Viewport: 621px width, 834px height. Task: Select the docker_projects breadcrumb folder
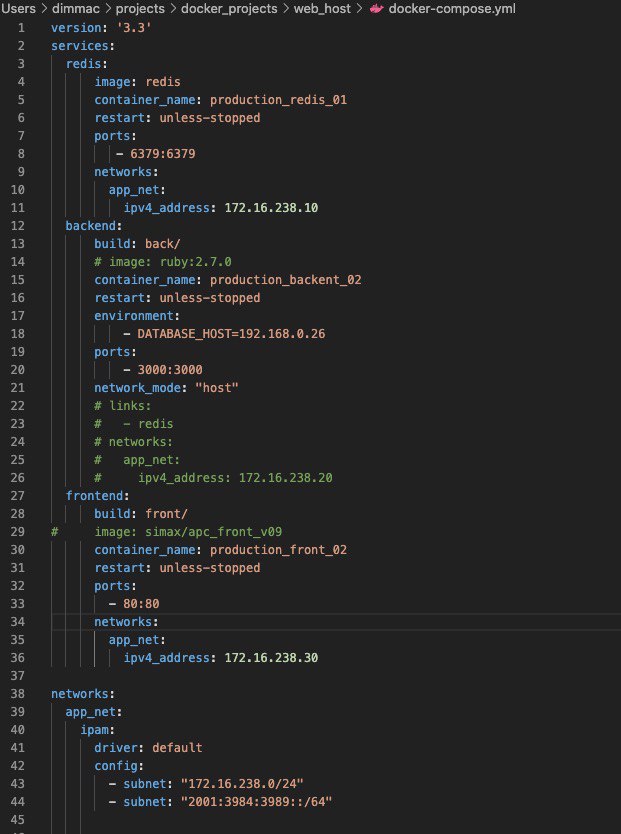tap(229, 9)
